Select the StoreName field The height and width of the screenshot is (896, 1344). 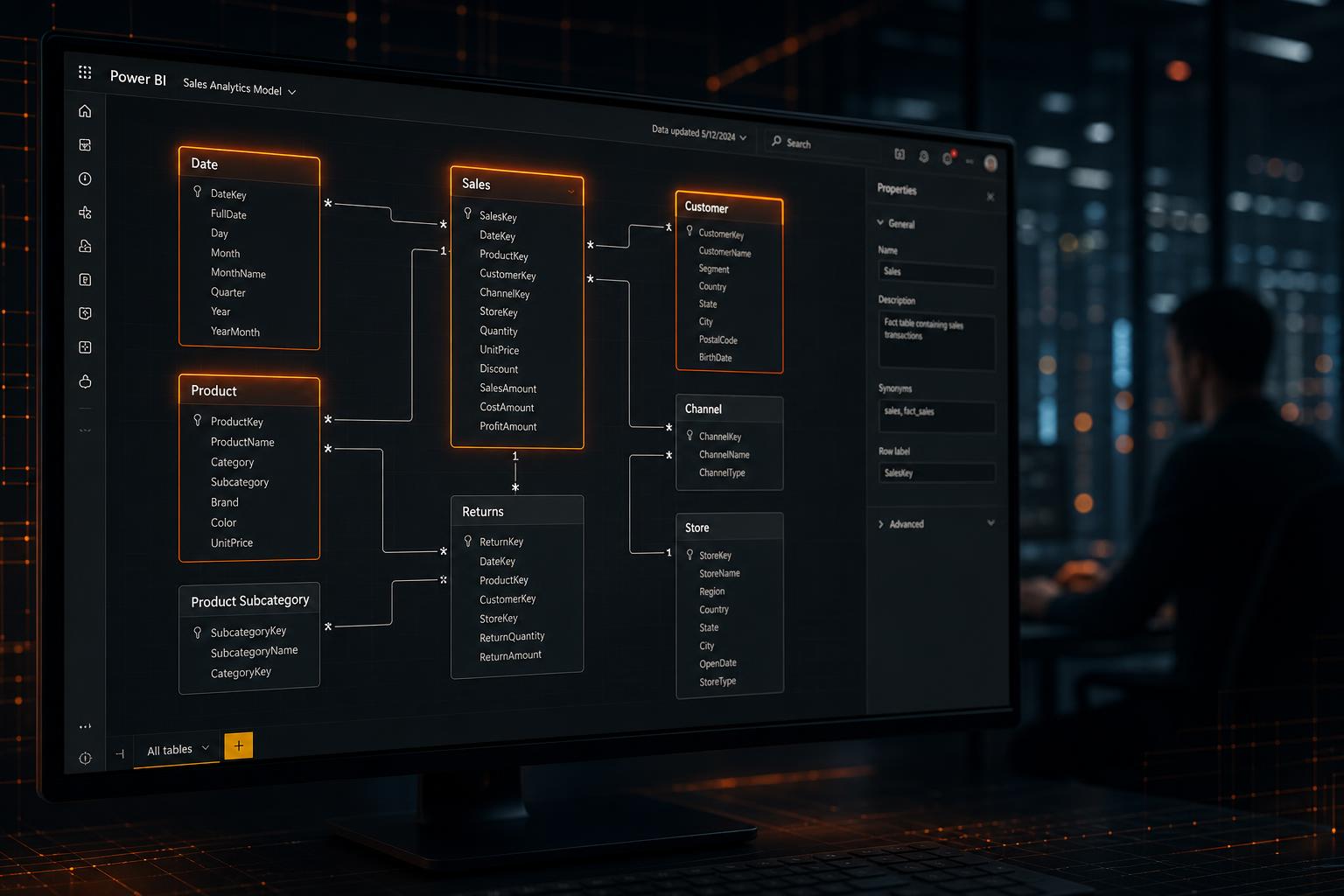[x=719, y=573]
